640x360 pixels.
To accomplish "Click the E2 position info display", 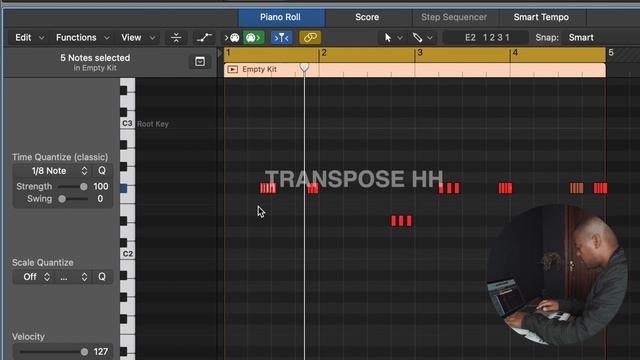I will point(486,38).
